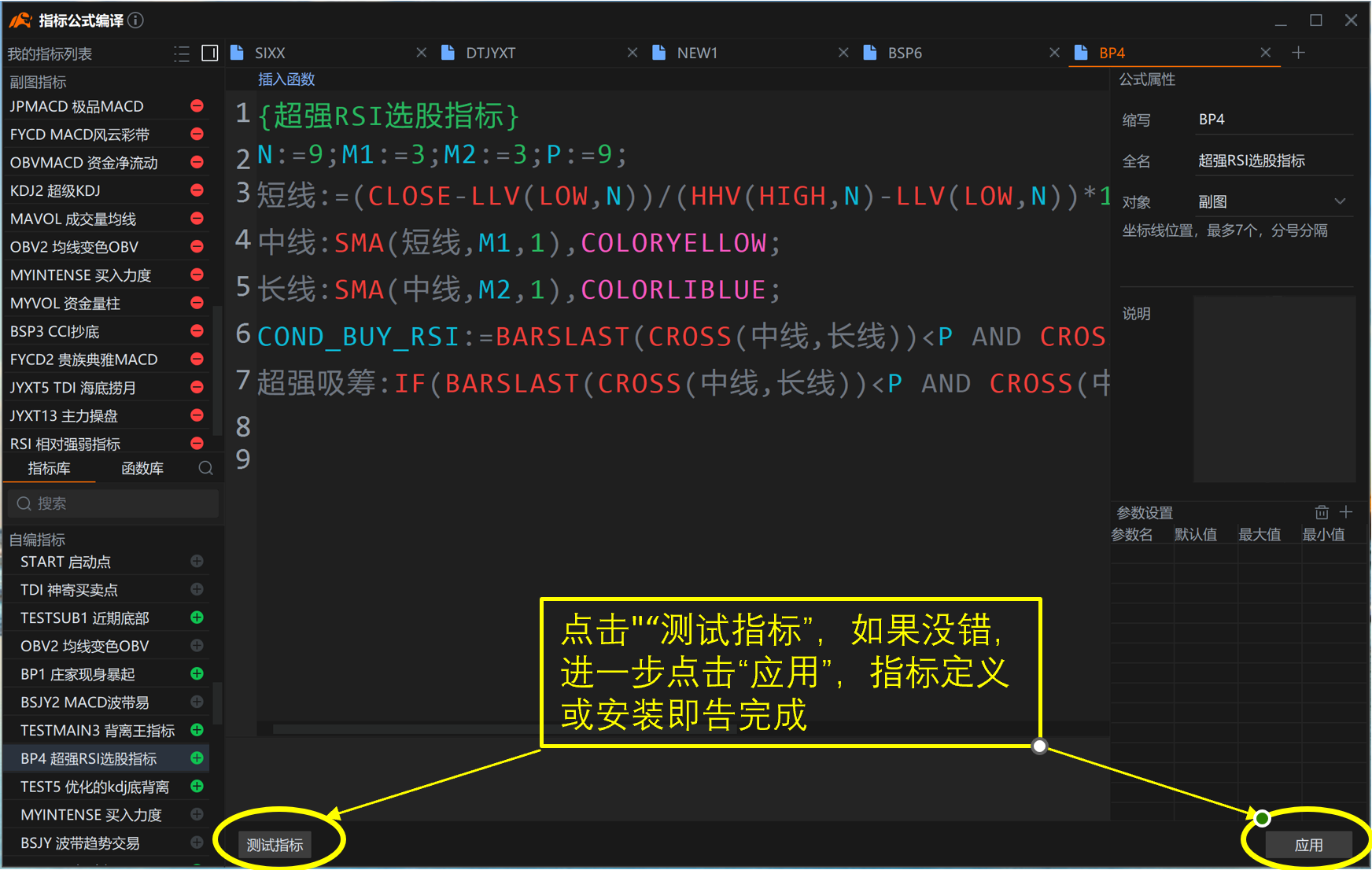Add a parameter with plus icon in 参数设置
1372x870 pixels.
(1346, 512)
